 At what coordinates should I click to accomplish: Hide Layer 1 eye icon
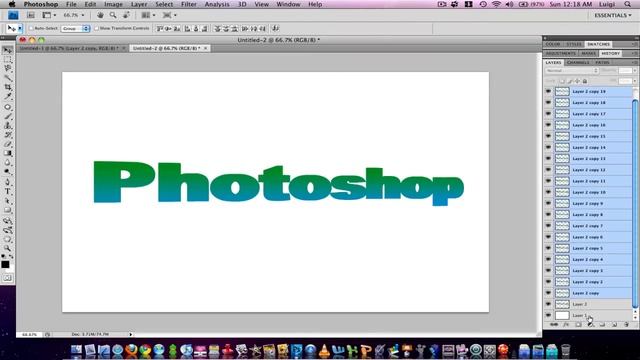click(548, 315)
